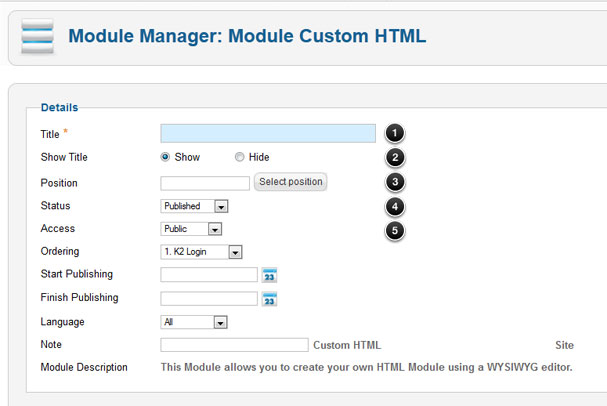This screenshot has height=406, width=607.
Task: Expand the Status dropdown showing Published
Action: (x=194, y=206)
